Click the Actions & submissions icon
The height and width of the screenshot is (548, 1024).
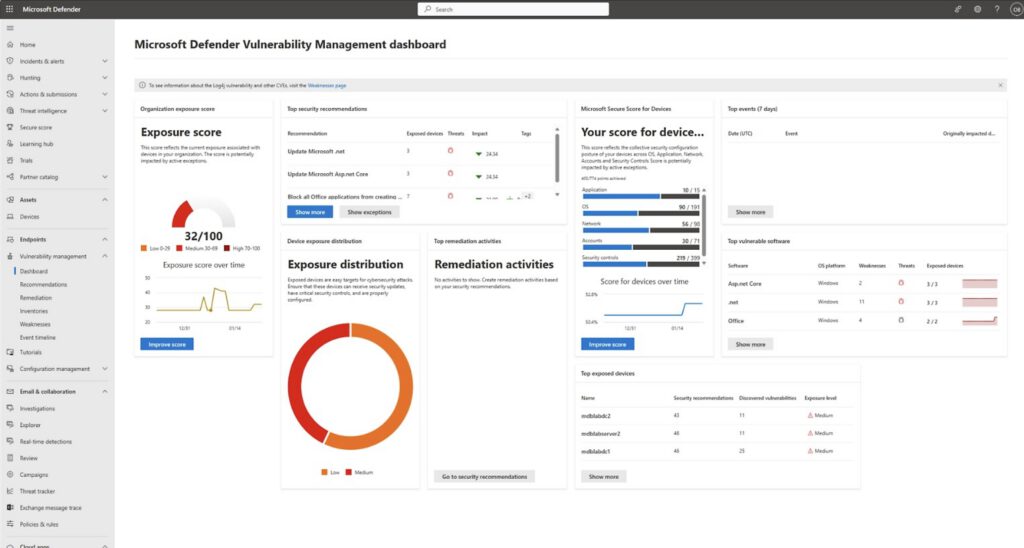click(x=10, y=94)
